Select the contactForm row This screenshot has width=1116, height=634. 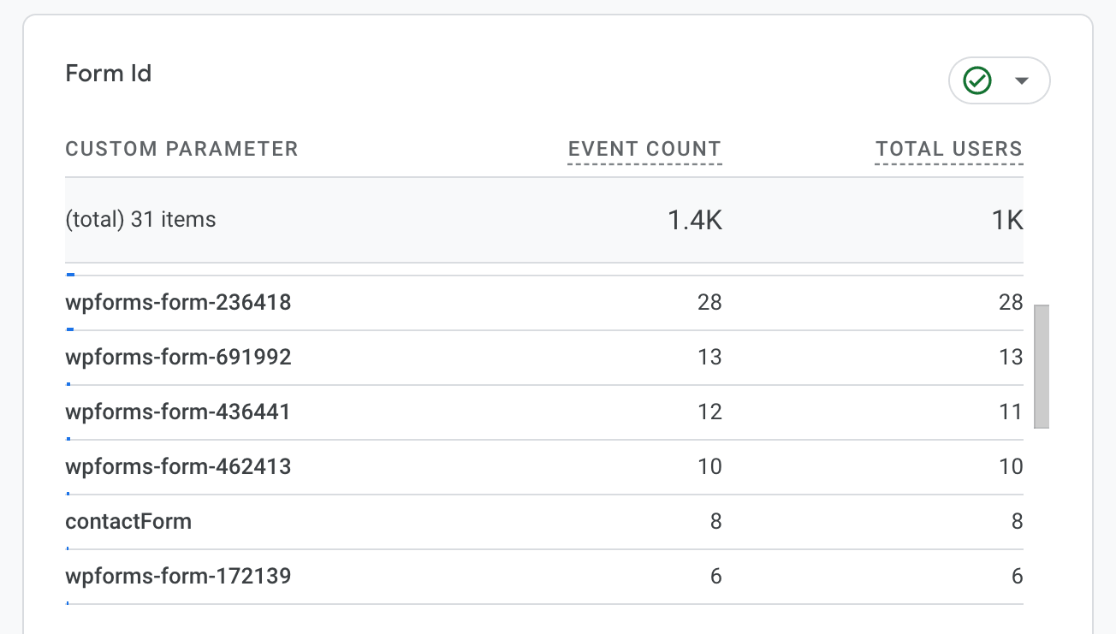(x=128, y=521)
